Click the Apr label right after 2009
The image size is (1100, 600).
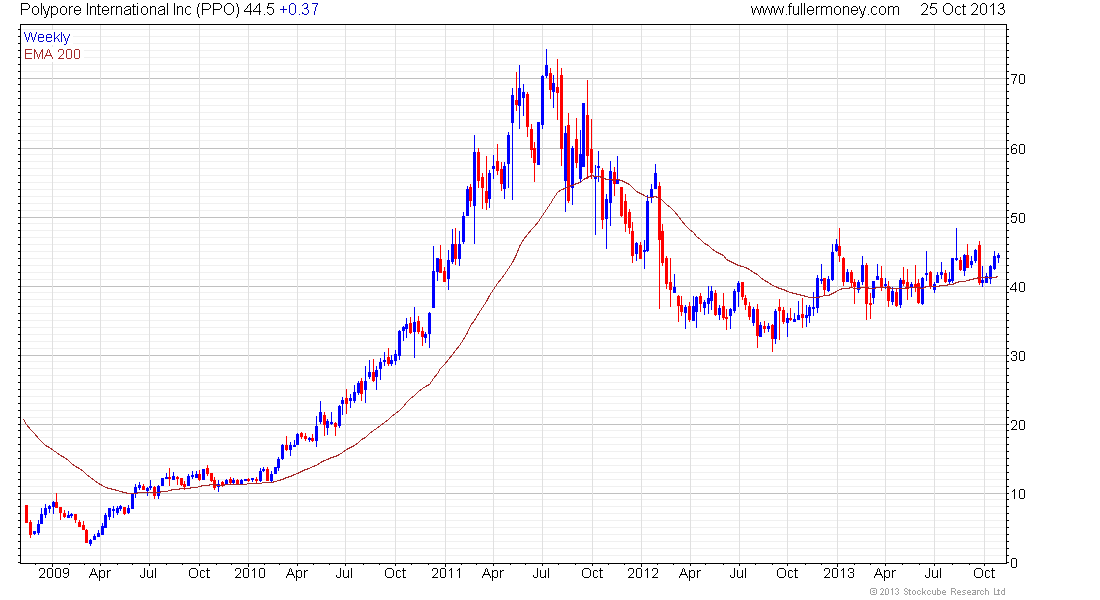[100, 574]
